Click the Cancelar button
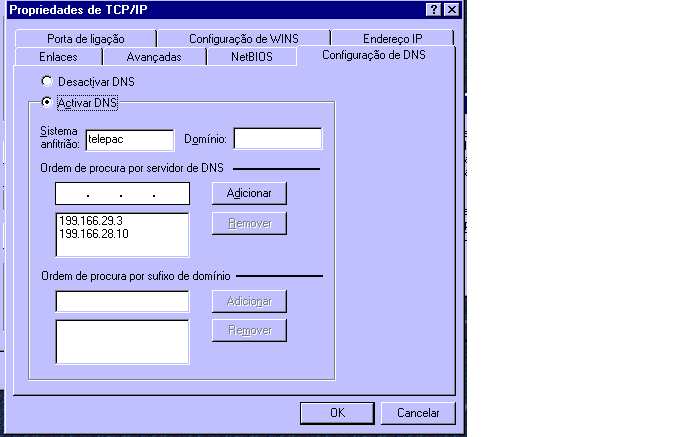This screenshot has width=700, height=437. point(418,413)
